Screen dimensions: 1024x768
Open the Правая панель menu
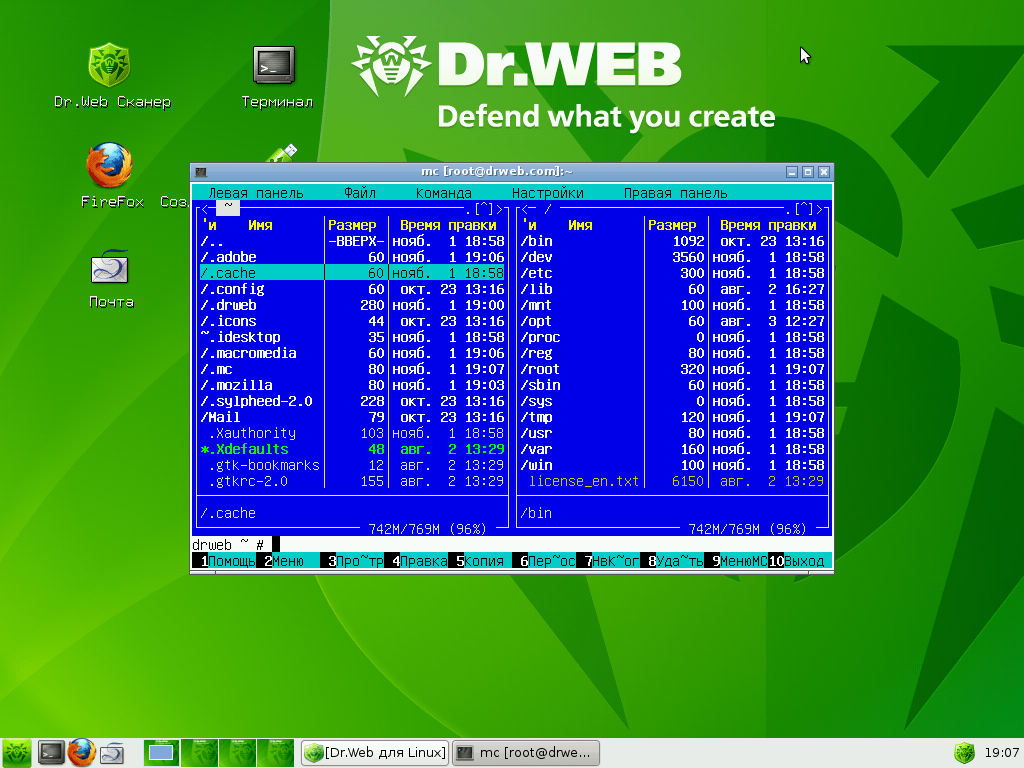pyautogui.click(x=675, y=193)
